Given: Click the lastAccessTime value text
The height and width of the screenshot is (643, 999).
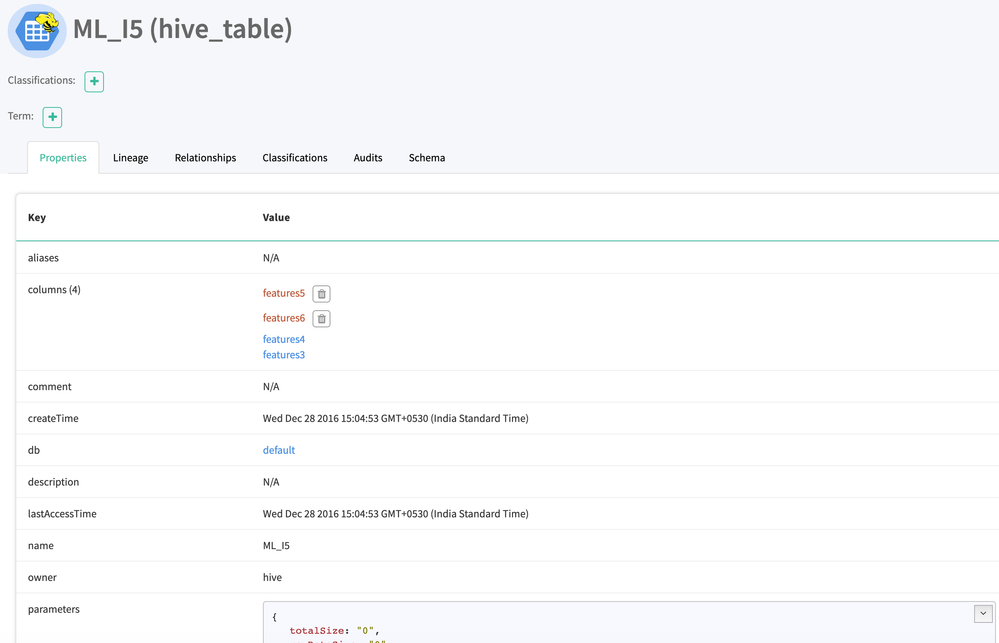Looking at the screenshot, I should click(396, 514).
